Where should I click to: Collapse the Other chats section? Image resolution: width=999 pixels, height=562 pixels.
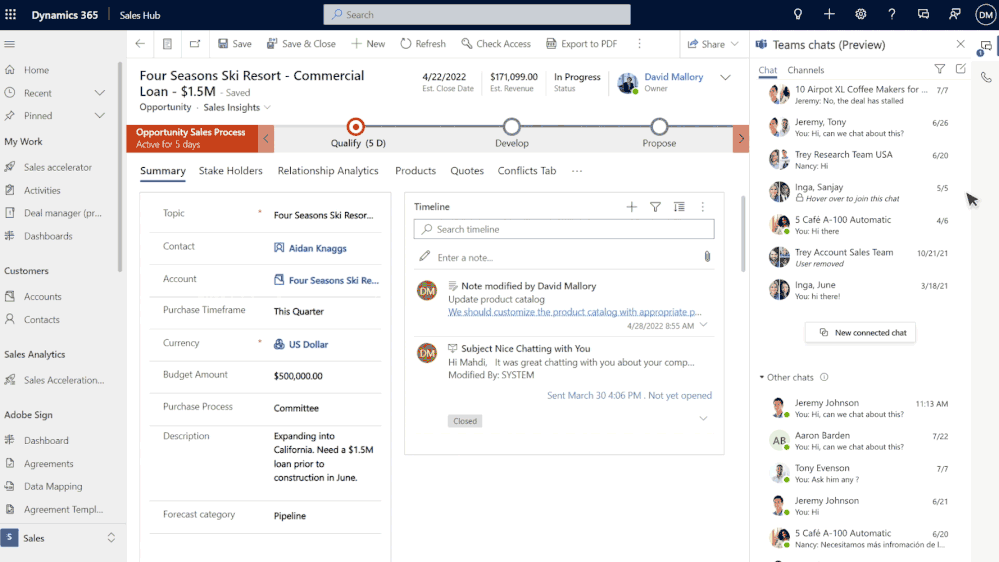761,377
